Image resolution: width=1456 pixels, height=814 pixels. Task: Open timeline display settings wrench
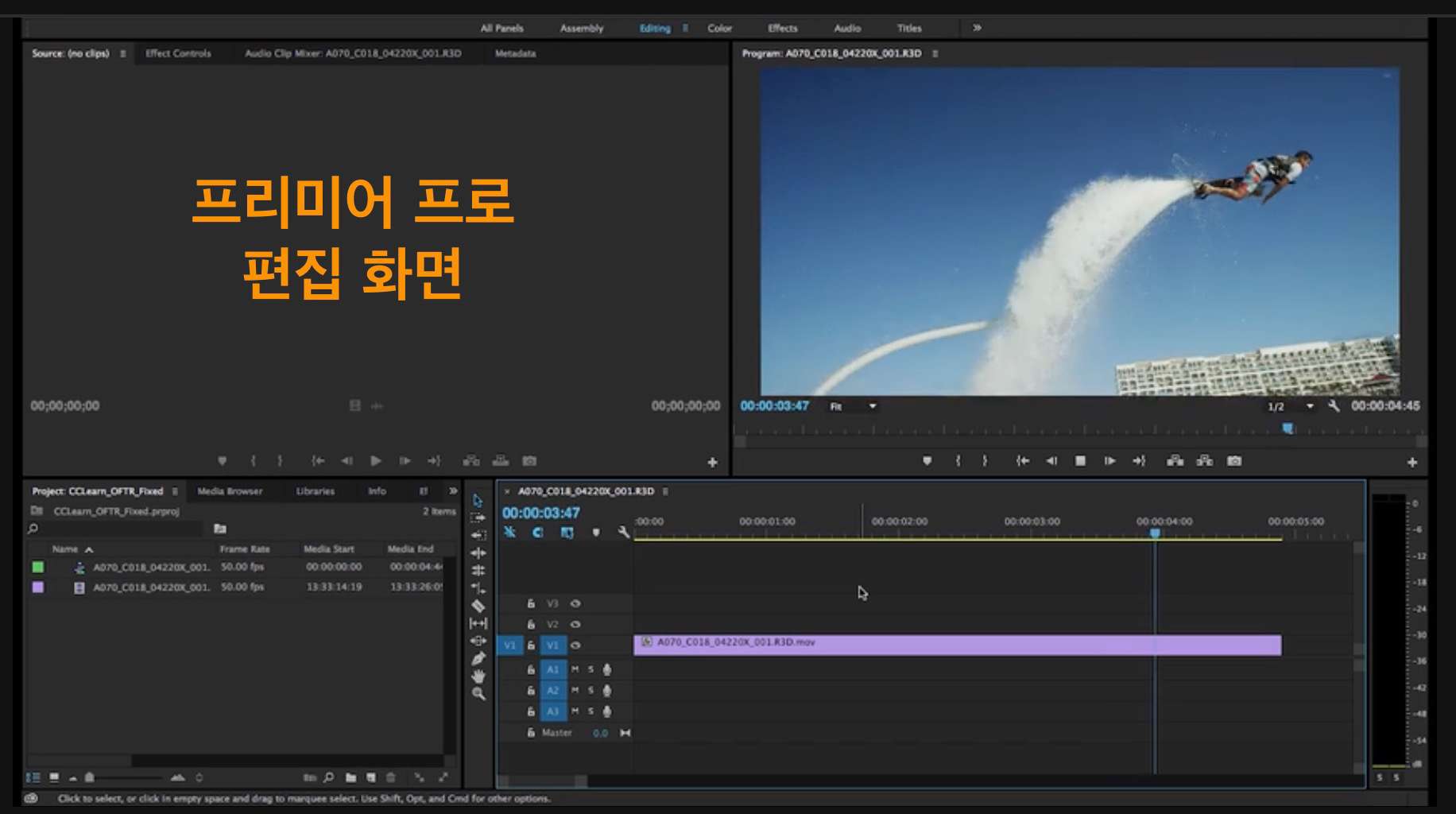[x=624, y=533]
